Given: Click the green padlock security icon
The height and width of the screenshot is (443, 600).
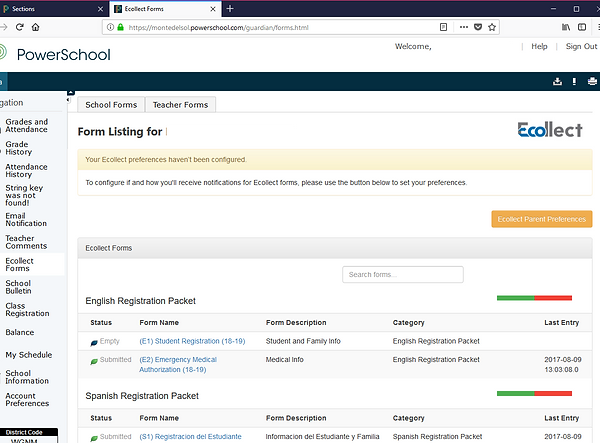Looking at the screenshot, I should pyautogui.click(x=121, y=27).
